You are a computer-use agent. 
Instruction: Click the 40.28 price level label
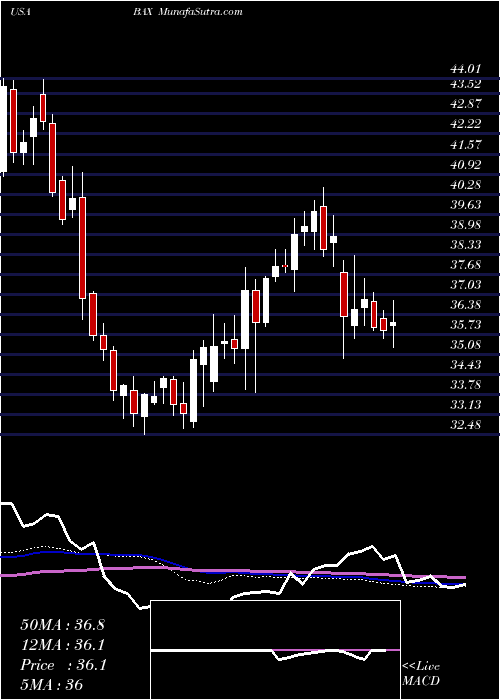pyautogui.click(x=466, y=184)
